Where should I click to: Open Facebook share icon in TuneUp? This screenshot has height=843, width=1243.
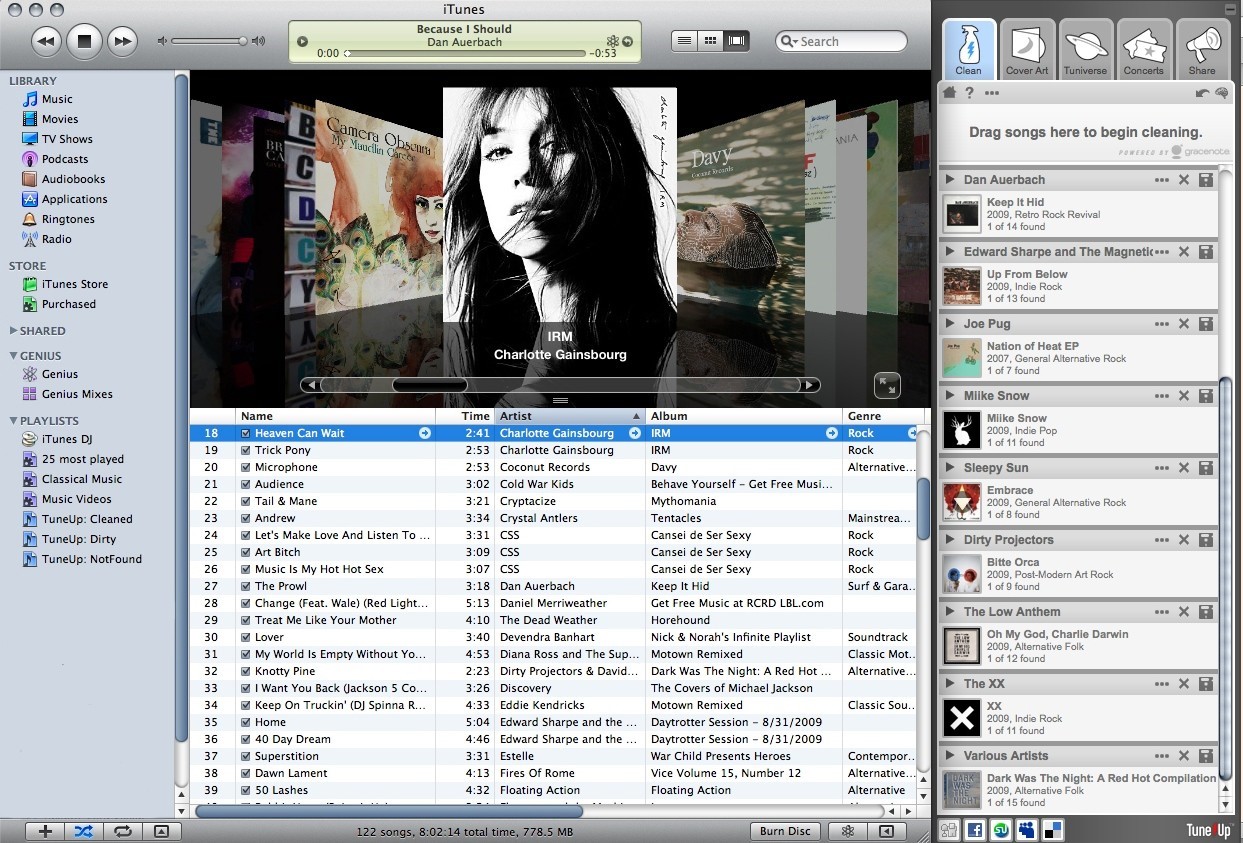(974, 830)
